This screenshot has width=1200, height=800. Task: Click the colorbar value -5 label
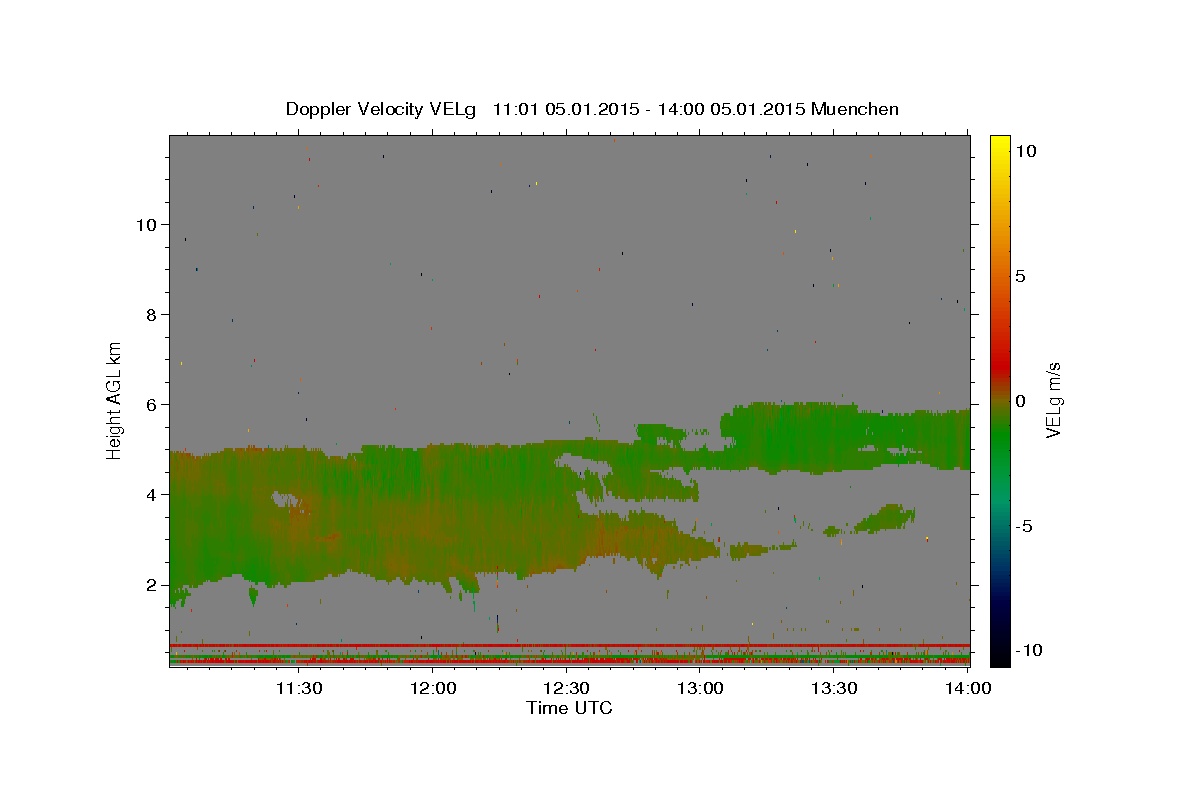[x=1024, y=526]
